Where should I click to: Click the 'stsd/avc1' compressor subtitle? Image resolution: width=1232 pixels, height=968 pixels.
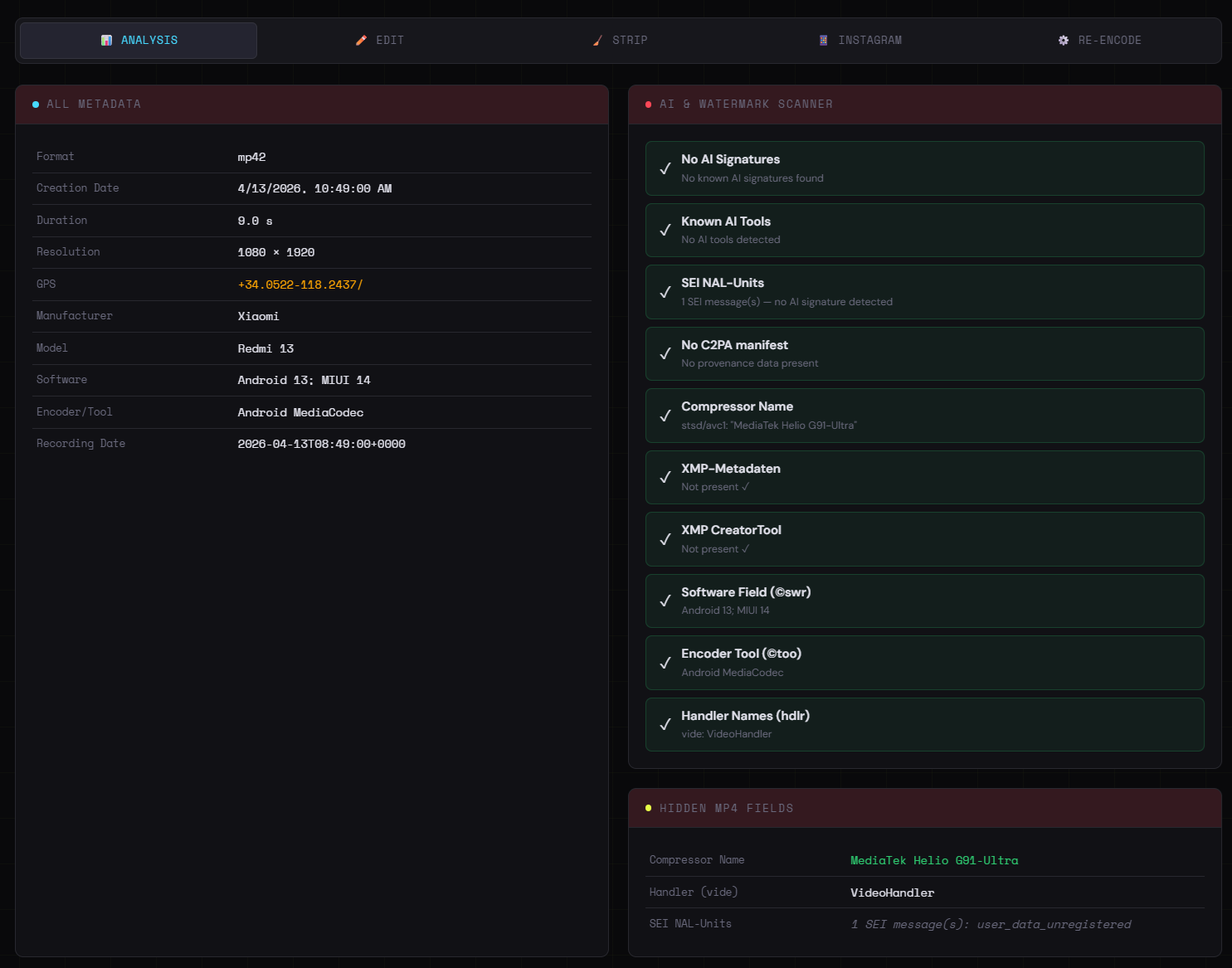coord(769,426)
